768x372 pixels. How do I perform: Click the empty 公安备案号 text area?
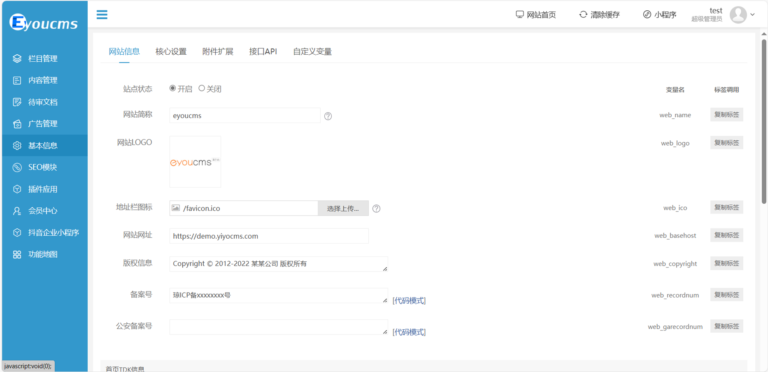pos(279,327)
